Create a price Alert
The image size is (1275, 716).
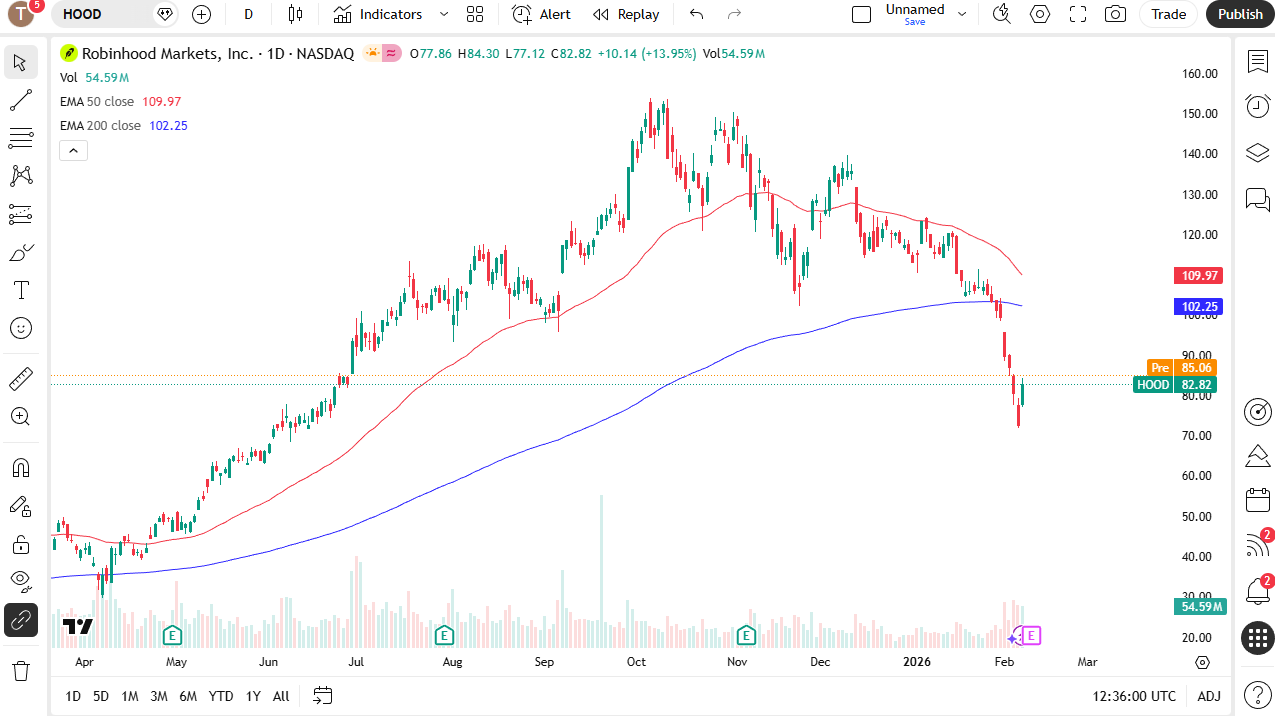[541, 14]
